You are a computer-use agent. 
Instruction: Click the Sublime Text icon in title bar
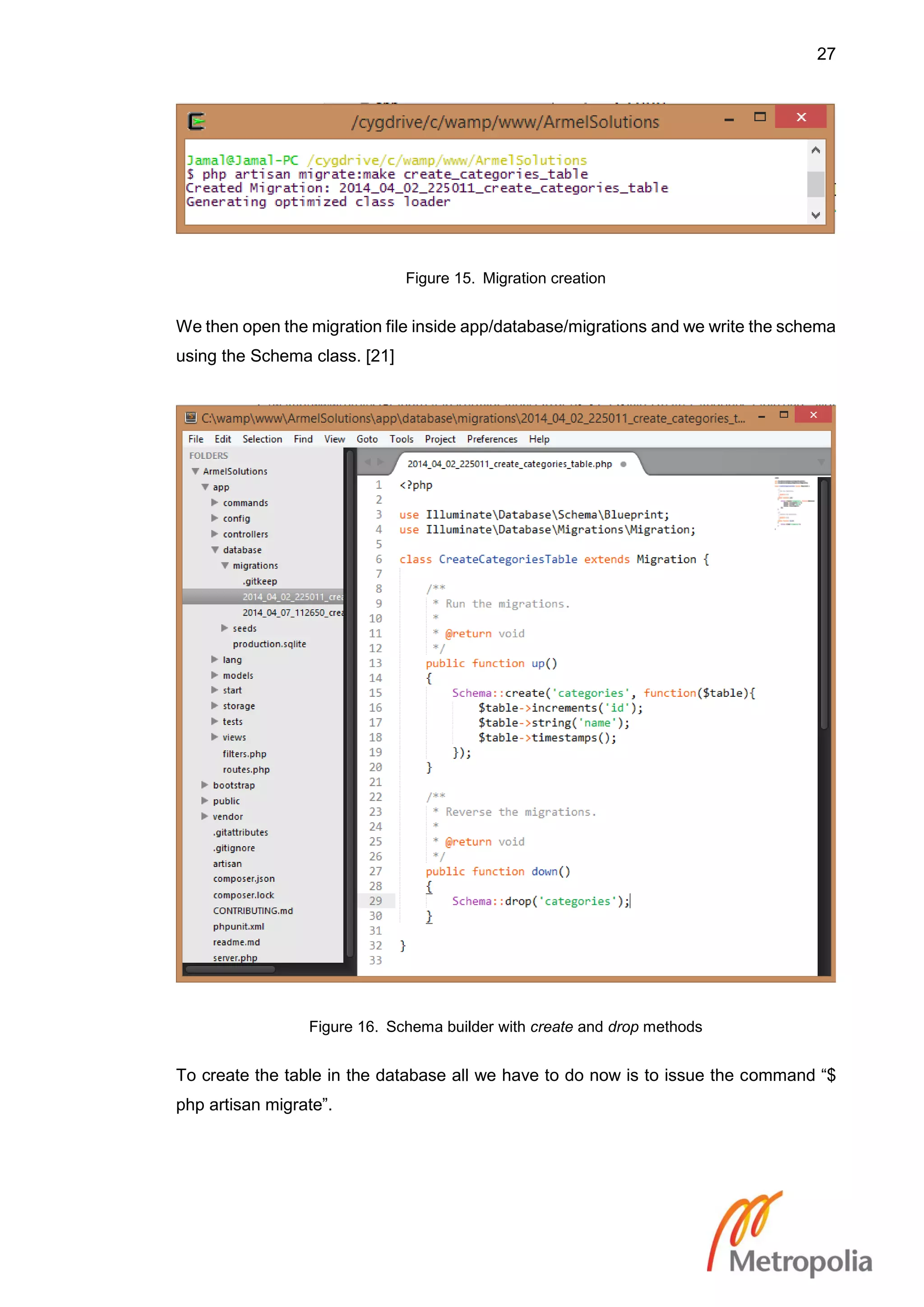coord(191,418)
